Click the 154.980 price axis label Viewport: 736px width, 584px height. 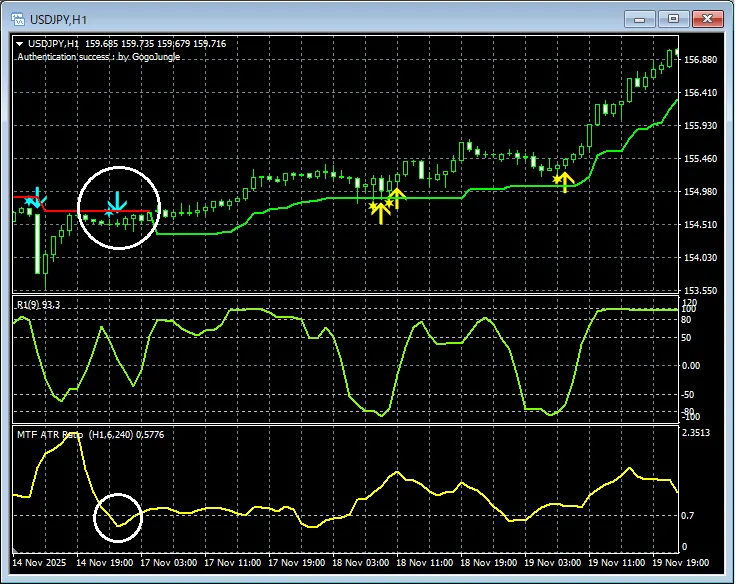point(700,192)
